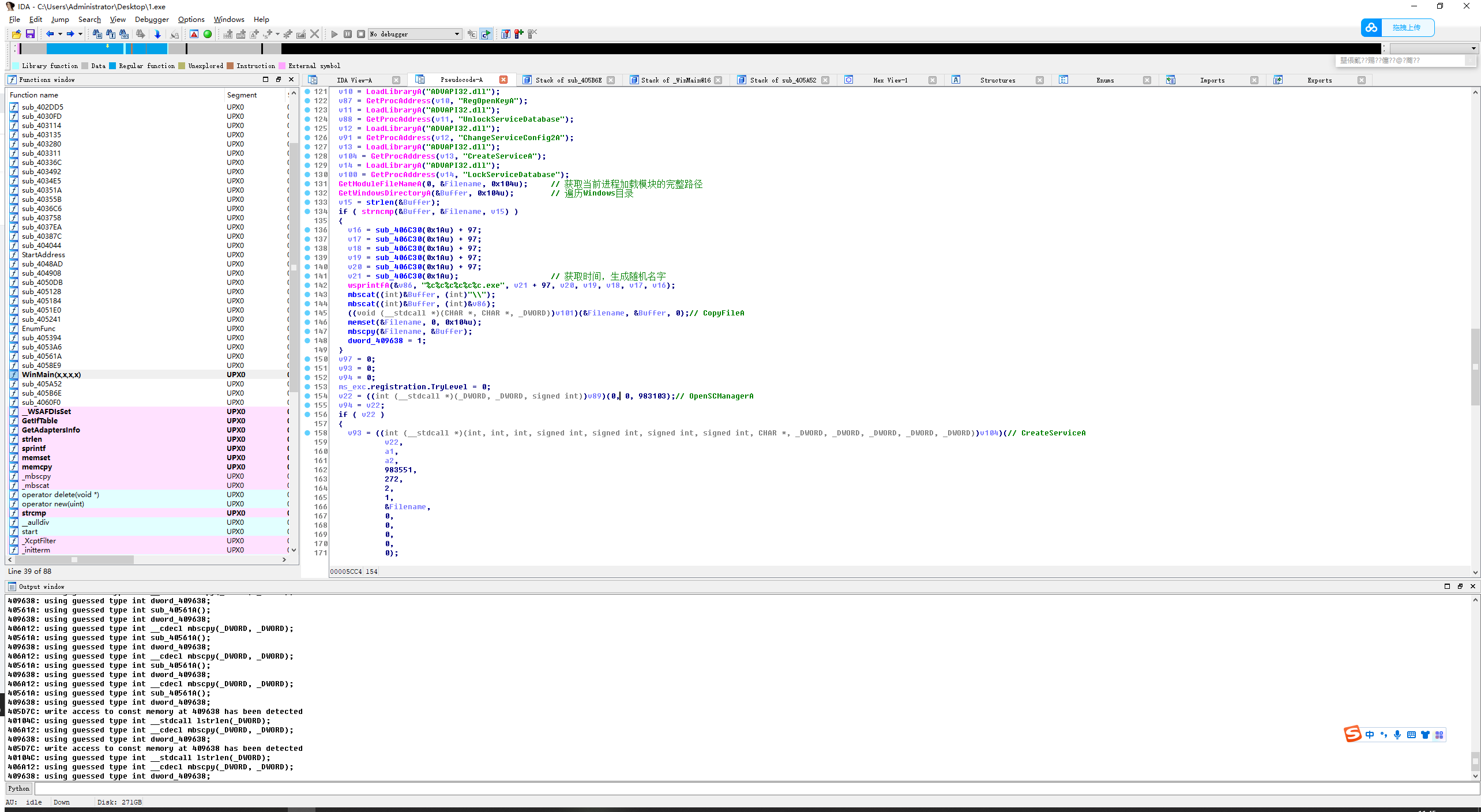Click the green circle toolbar icon
Screen dimensions: 1481x812
(x=208, y=34)
